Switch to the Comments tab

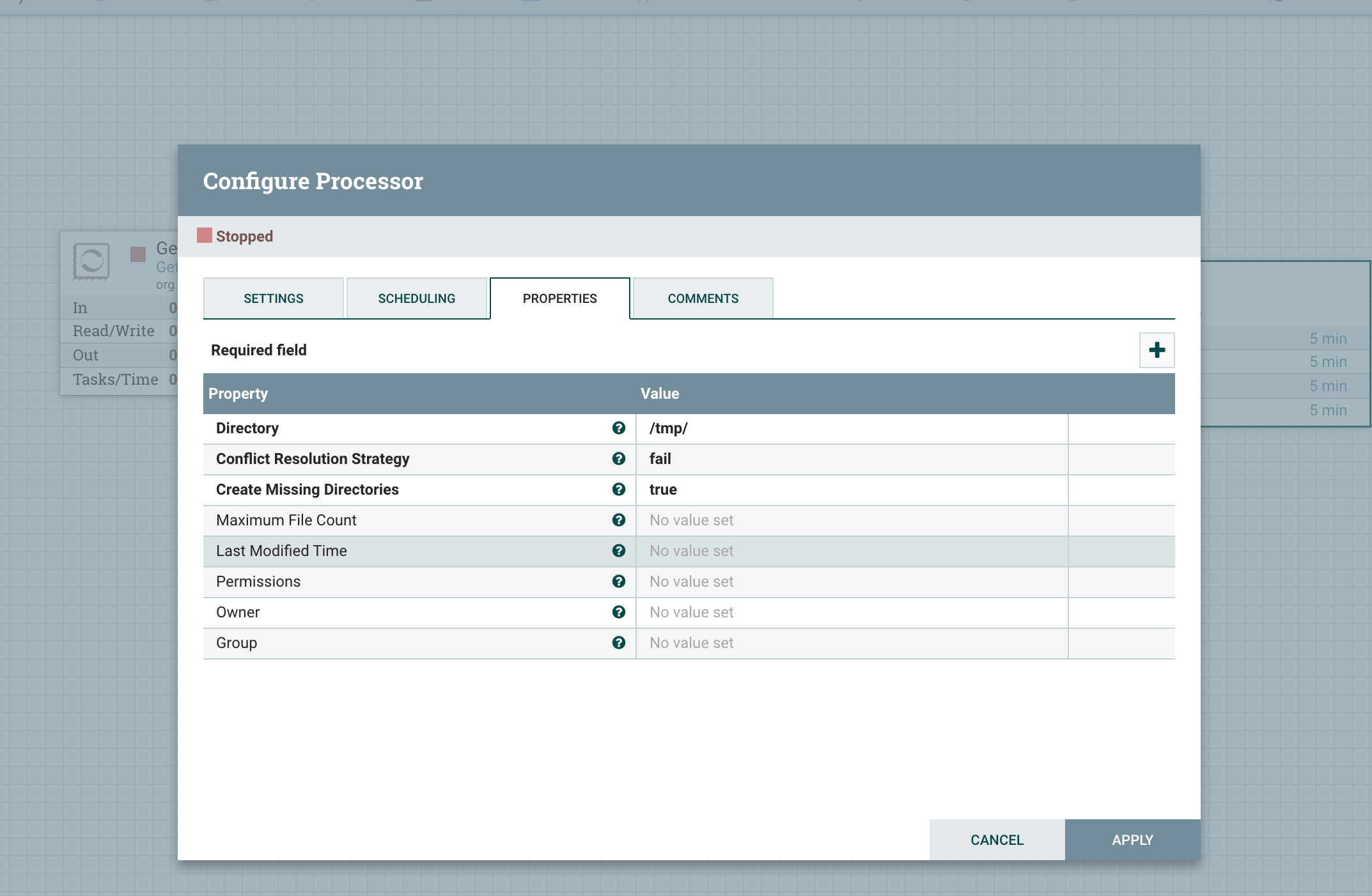click(702, 298)
